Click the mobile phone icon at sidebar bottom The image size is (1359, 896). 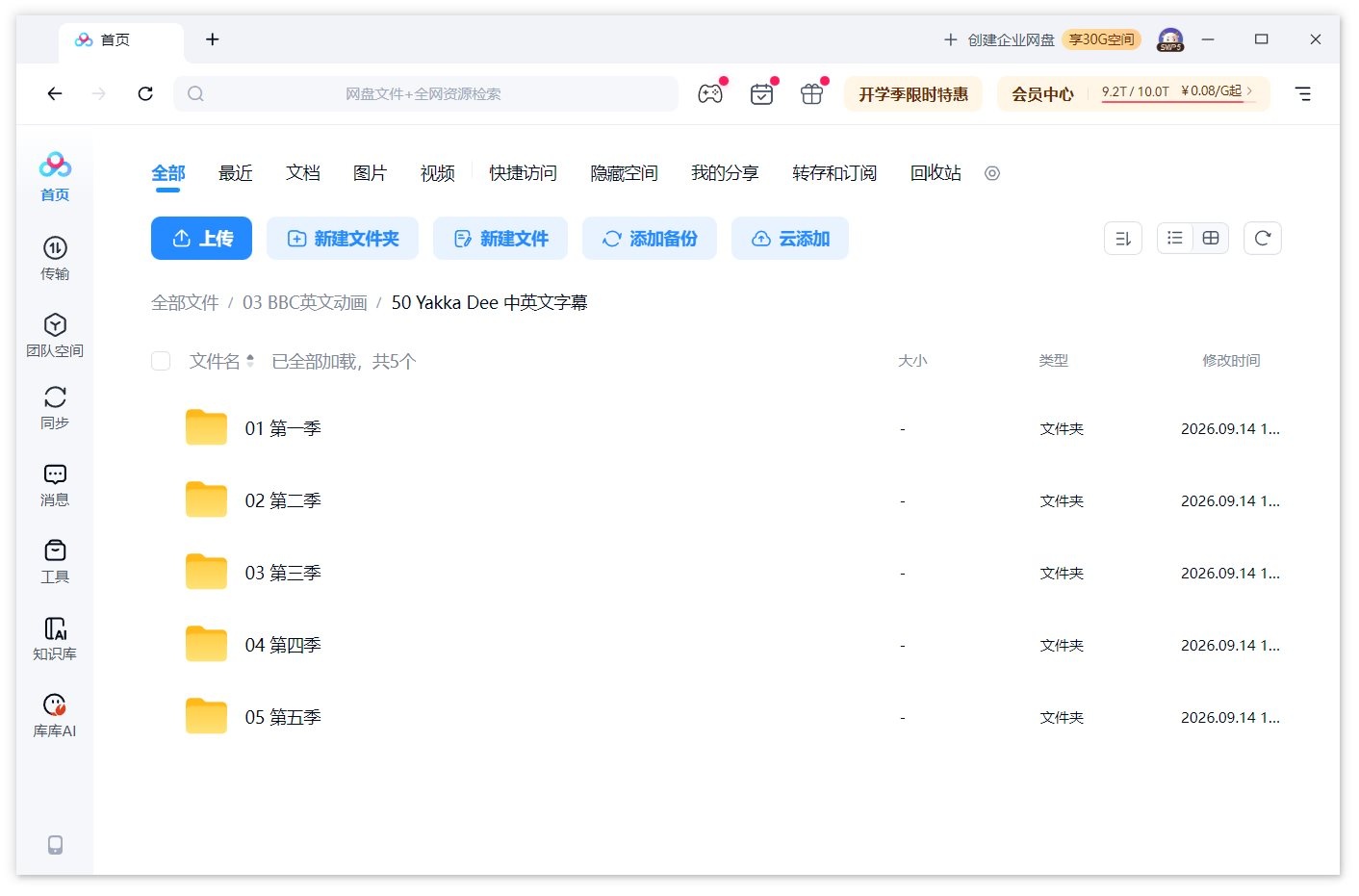[55, 844]
